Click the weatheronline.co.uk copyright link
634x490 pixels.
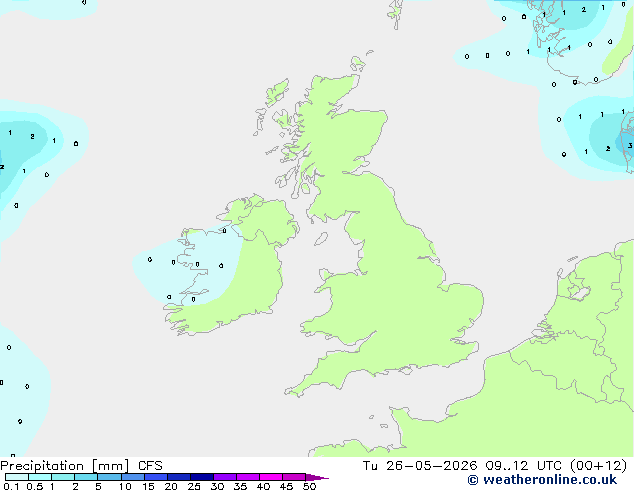point(542,480)
